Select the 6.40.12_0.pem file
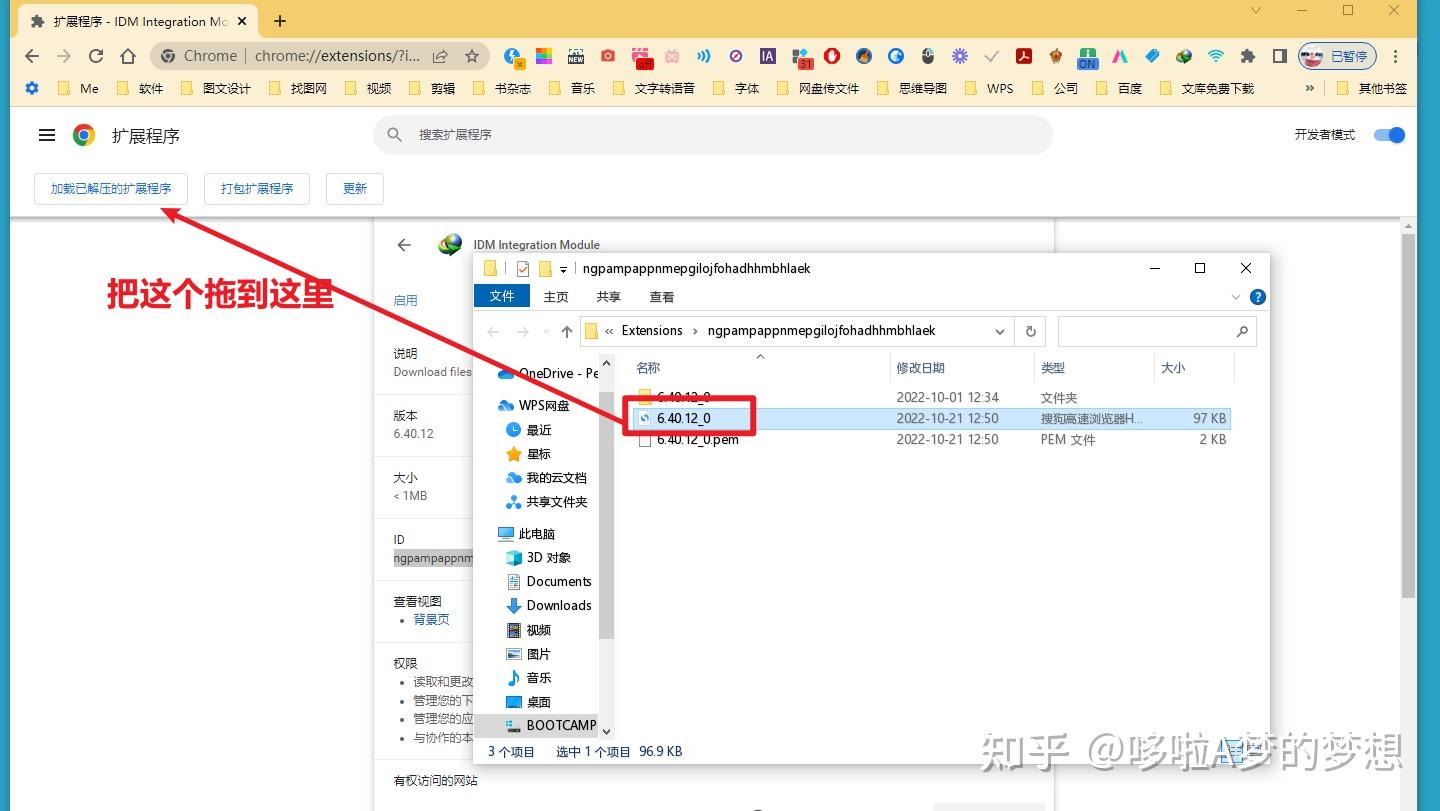The image size is (1440, 811). coord(698,439)
